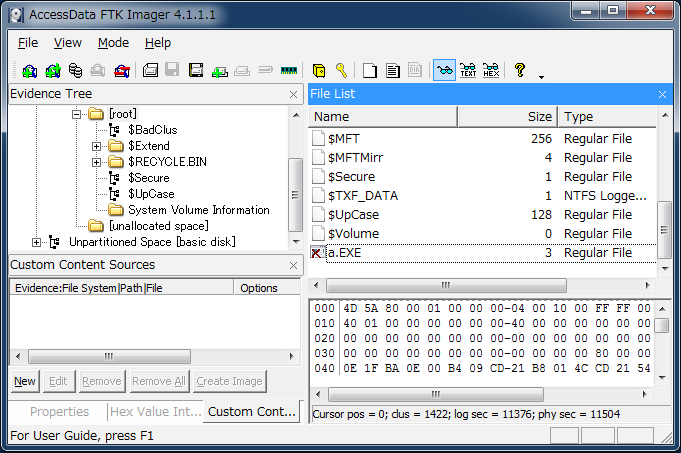Click grayed Create Custom Content Image icon
The width and height of the screenshot is (681, 453).
point(242,70)
